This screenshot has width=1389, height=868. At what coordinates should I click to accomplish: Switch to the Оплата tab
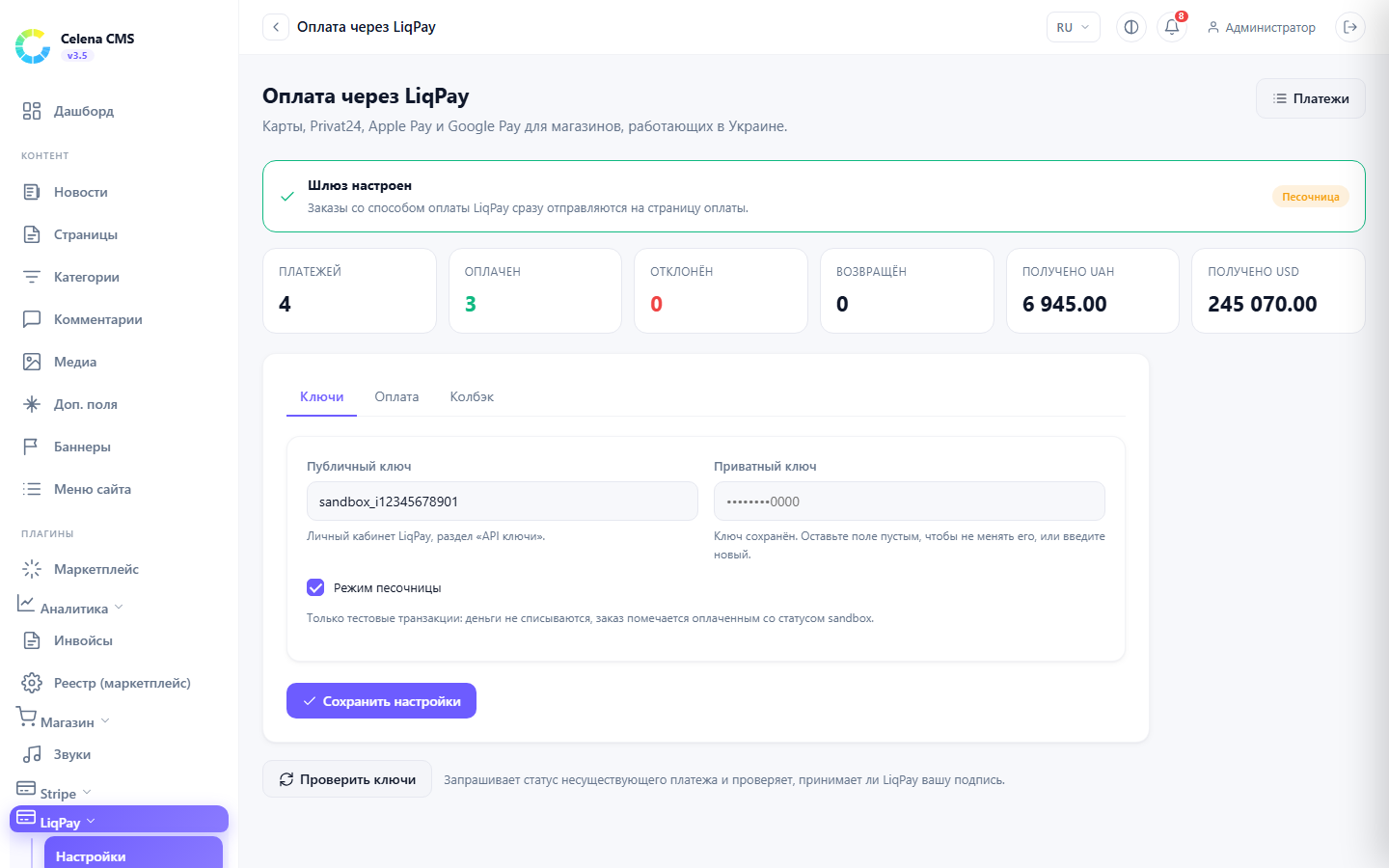pos(396,396)
